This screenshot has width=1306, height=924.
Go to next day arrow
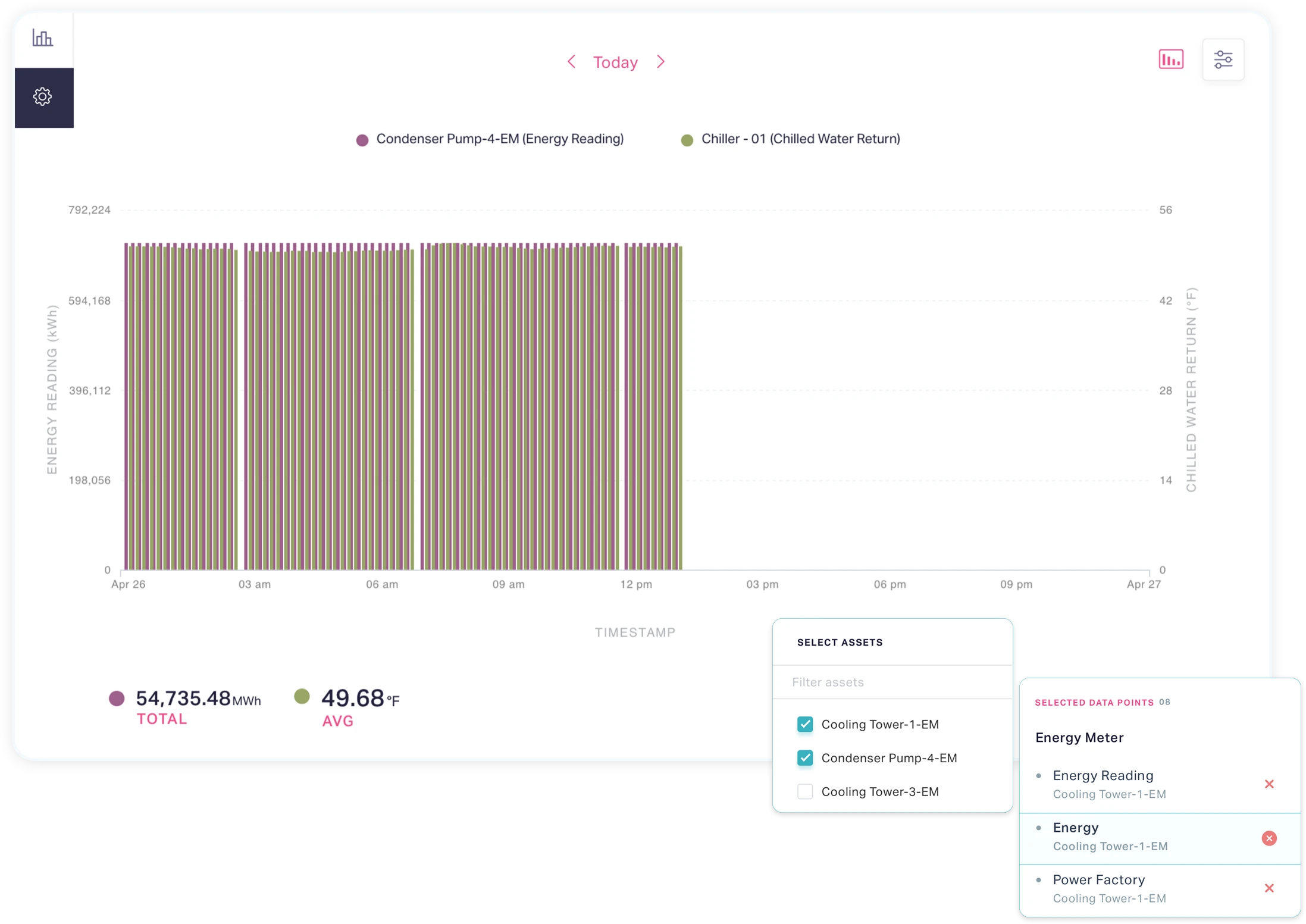tap(660, 62)
